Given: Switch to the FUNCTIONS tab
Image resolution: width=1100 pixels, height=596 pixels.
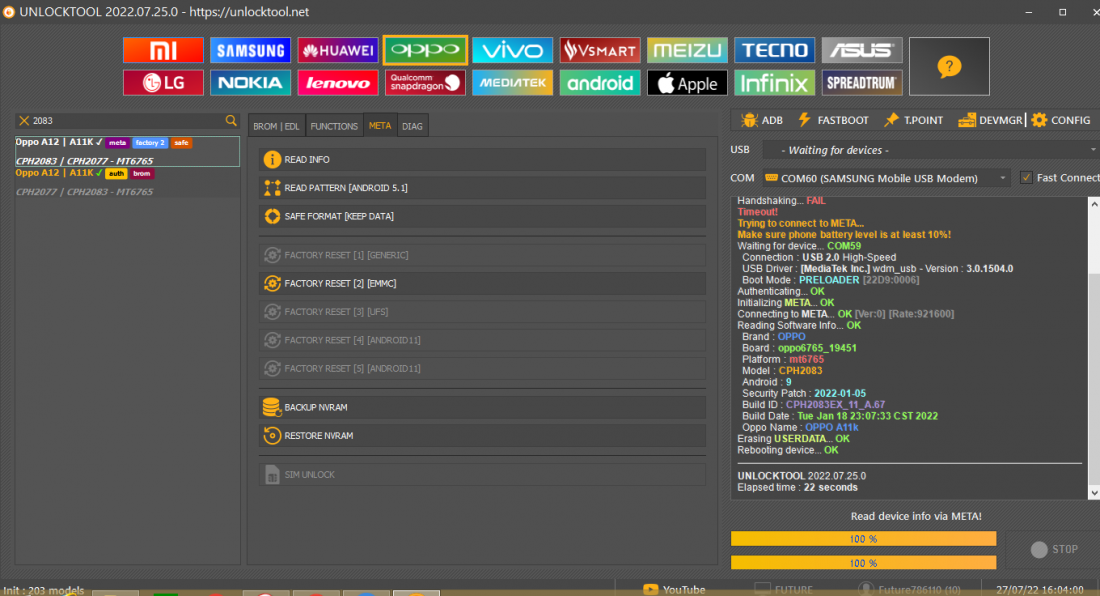Looking at the screenshot, I should pyautogui.click(x=334, y=126).
